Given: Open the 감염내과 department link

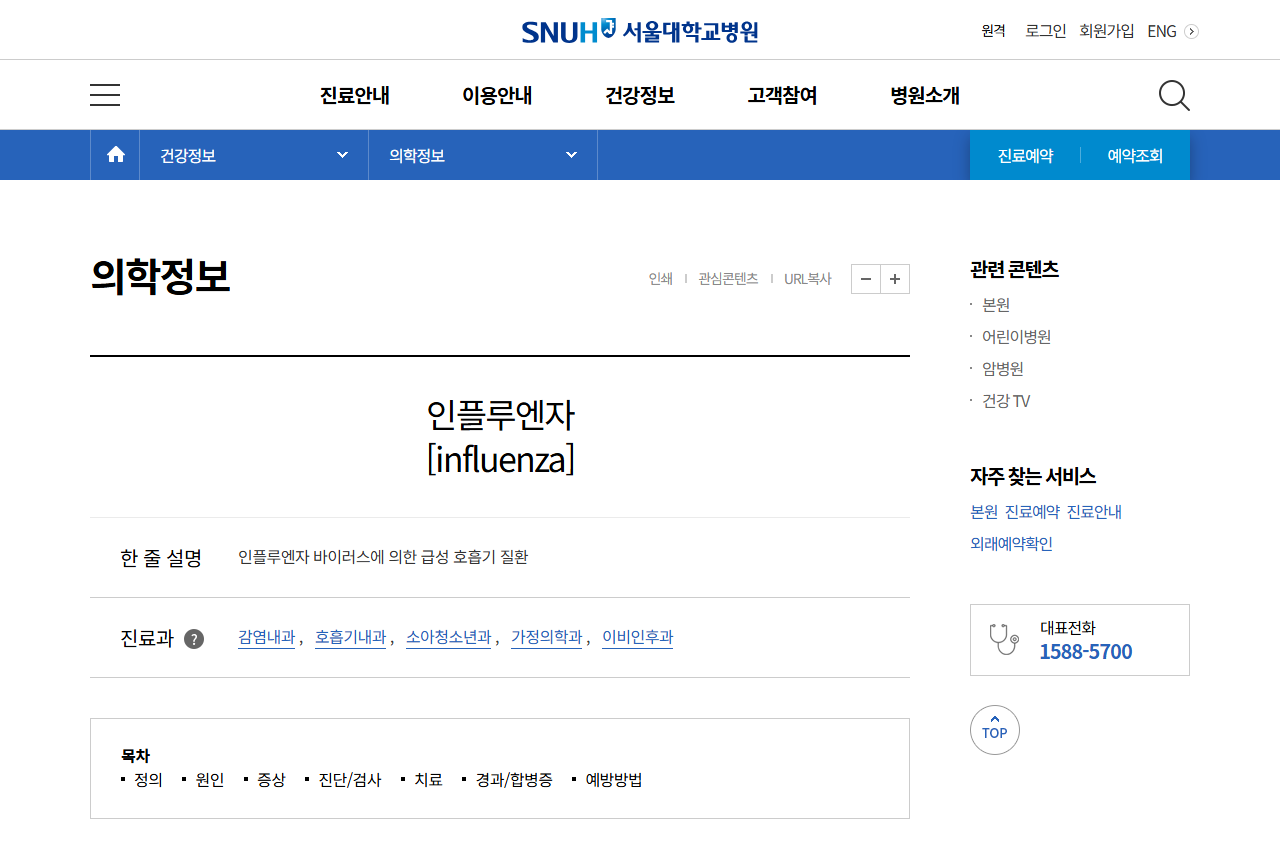Looking at the screenshot, I should 266,637.
